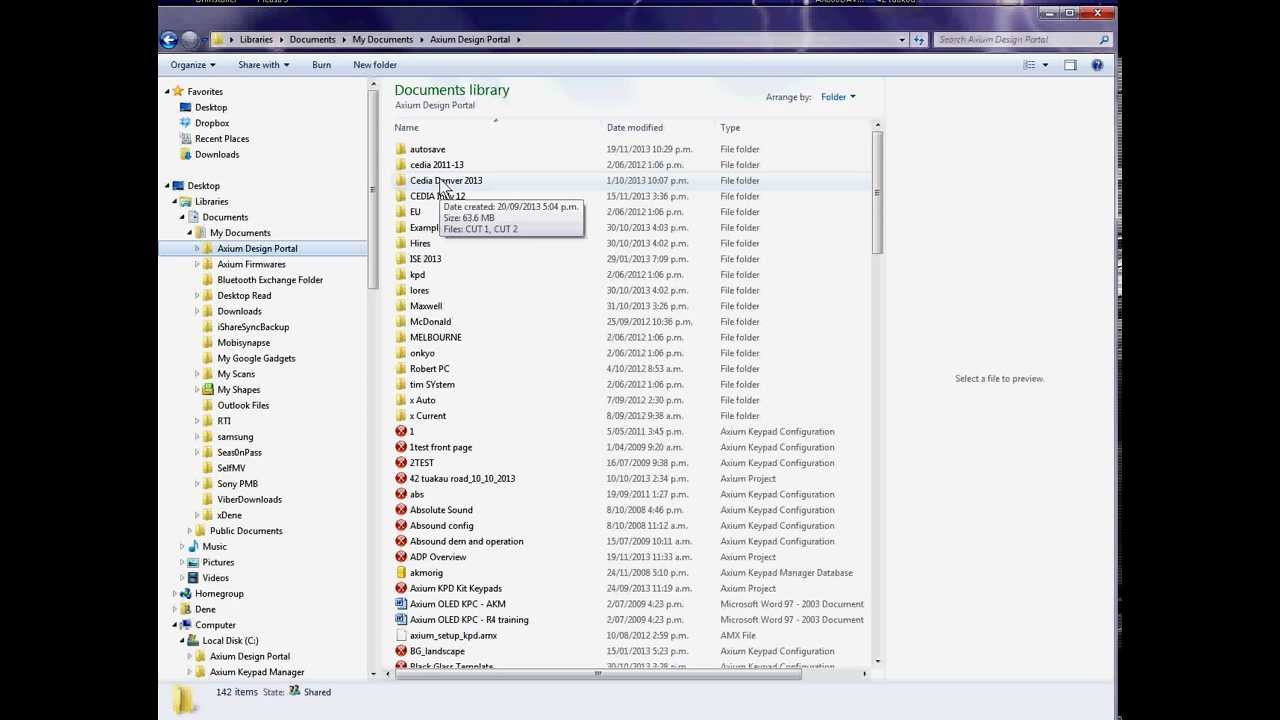Select Documents in the address breadcrumb
The height and width of the screenshot is (720, 1280).
(312, 39)
